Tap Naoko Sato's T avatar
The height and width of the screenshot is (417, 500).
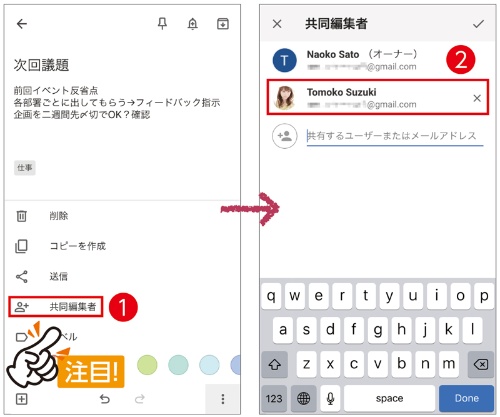[x=284, y=60]
